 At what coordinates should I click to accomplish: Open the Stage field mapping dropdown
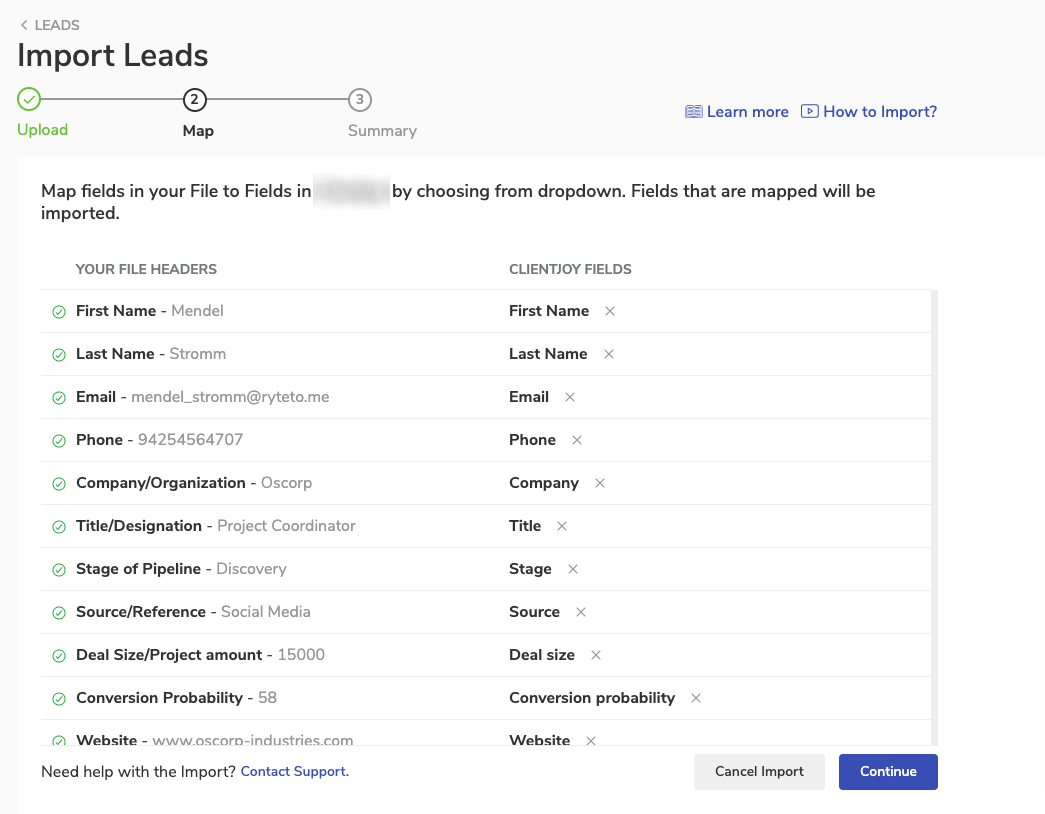[x=530, y=569]
